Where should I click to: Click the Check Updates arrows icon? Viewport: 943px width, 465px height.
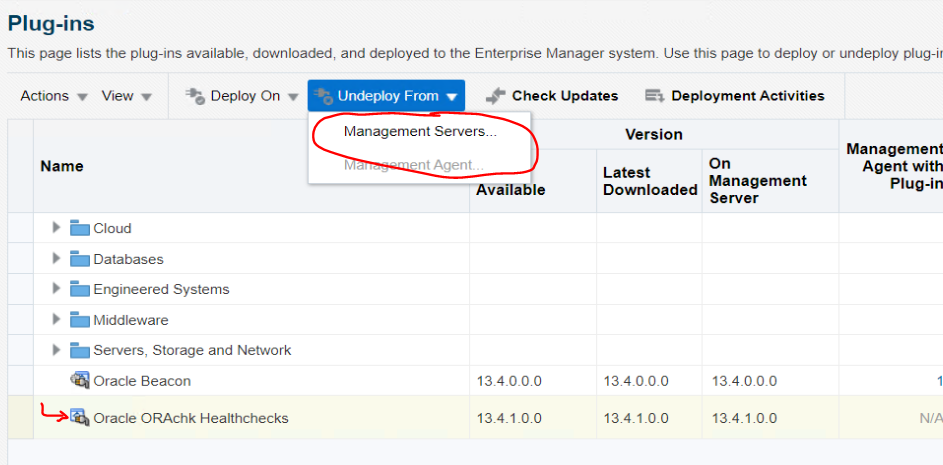coord(496,96)
